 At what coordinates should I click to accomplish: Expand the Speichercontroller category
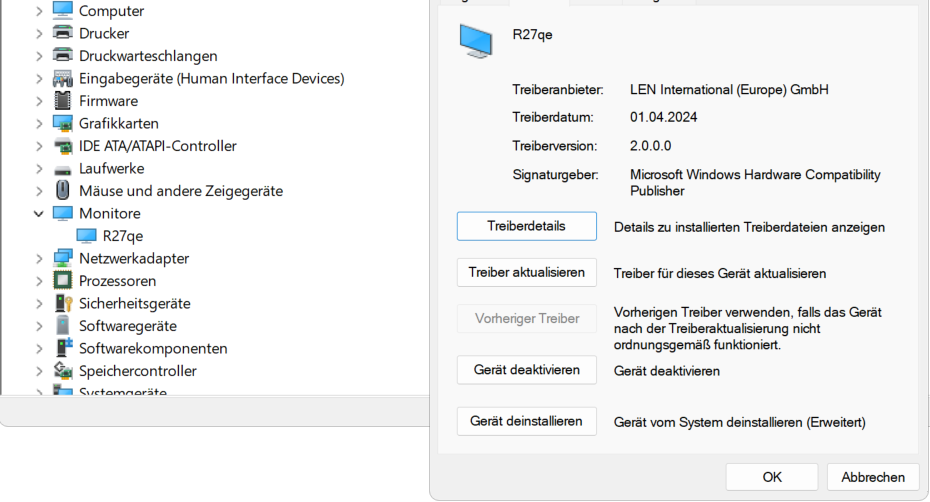point(38,371)
